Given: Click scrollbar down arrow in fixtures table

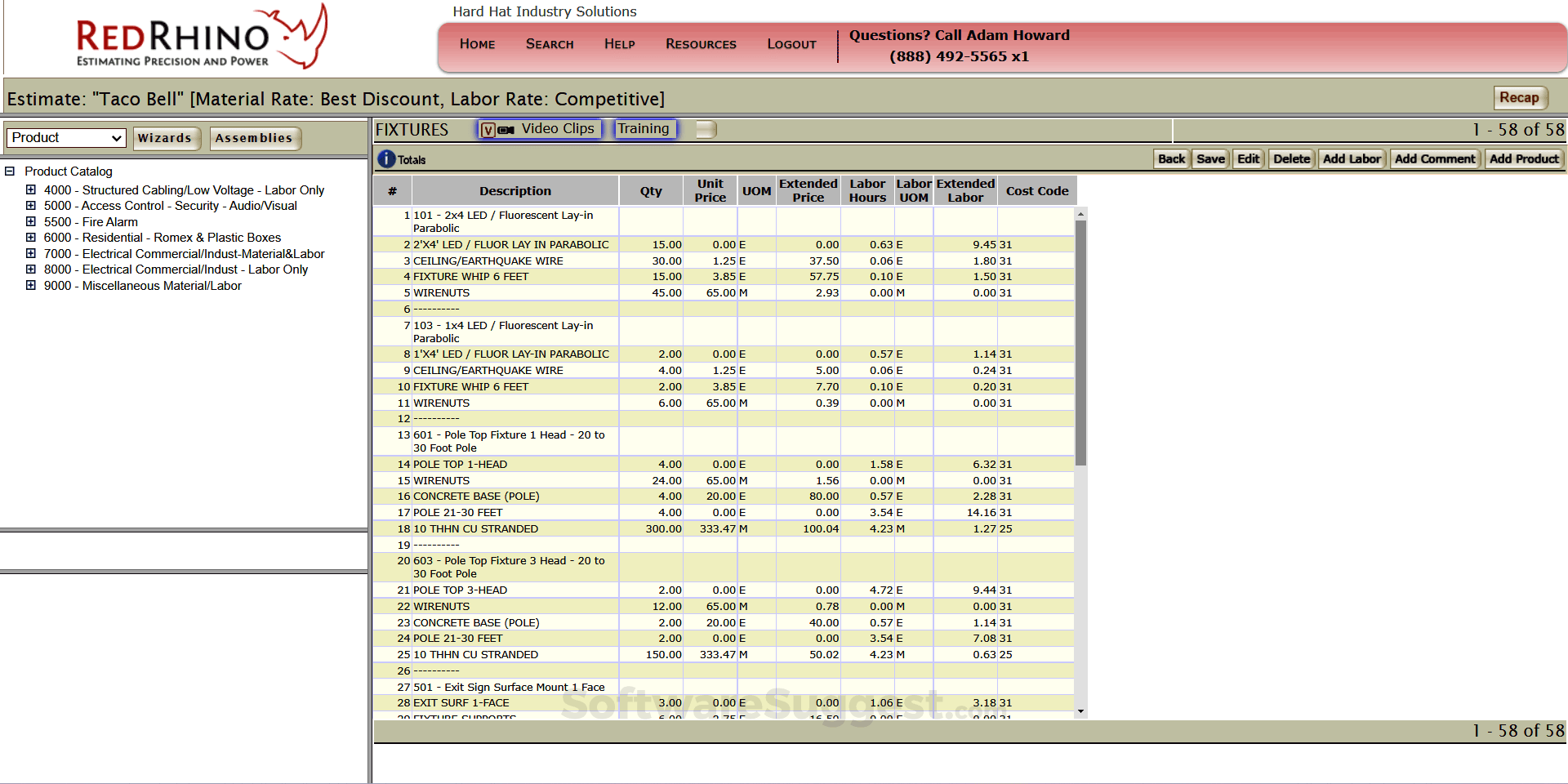Looking at the screenshot, I should tap(1080, 711).
